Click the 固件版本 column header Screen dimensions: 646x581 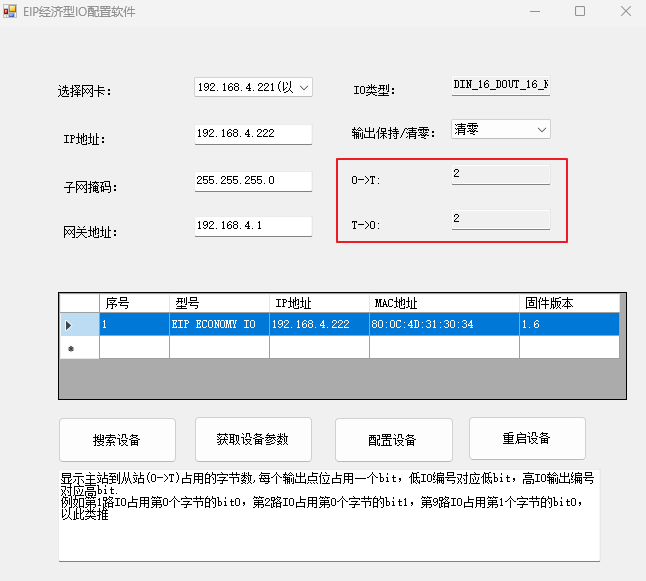[x=569, y=303]
